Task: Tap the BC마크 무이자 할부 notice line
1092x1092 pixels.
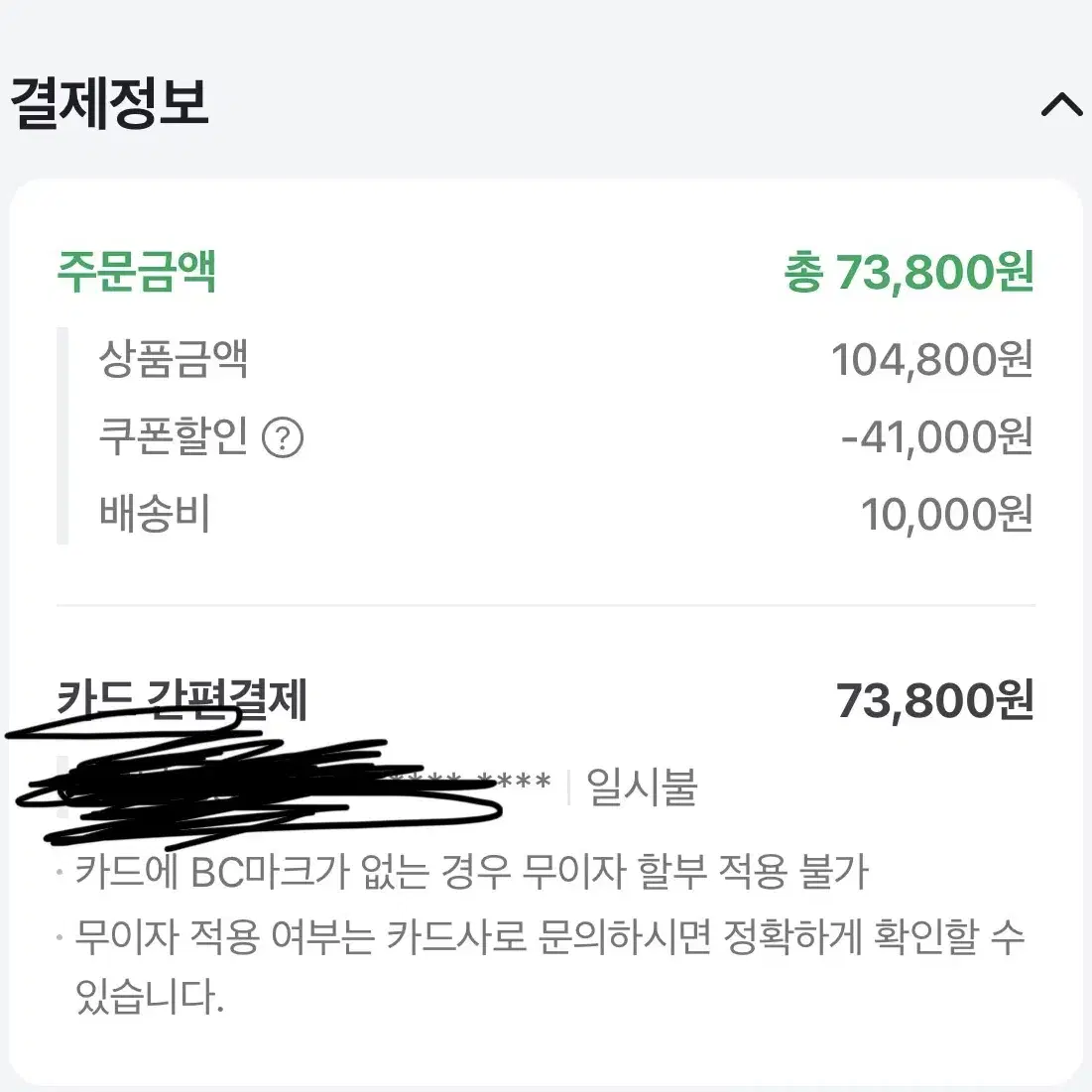Action: [x=471, y=872]
